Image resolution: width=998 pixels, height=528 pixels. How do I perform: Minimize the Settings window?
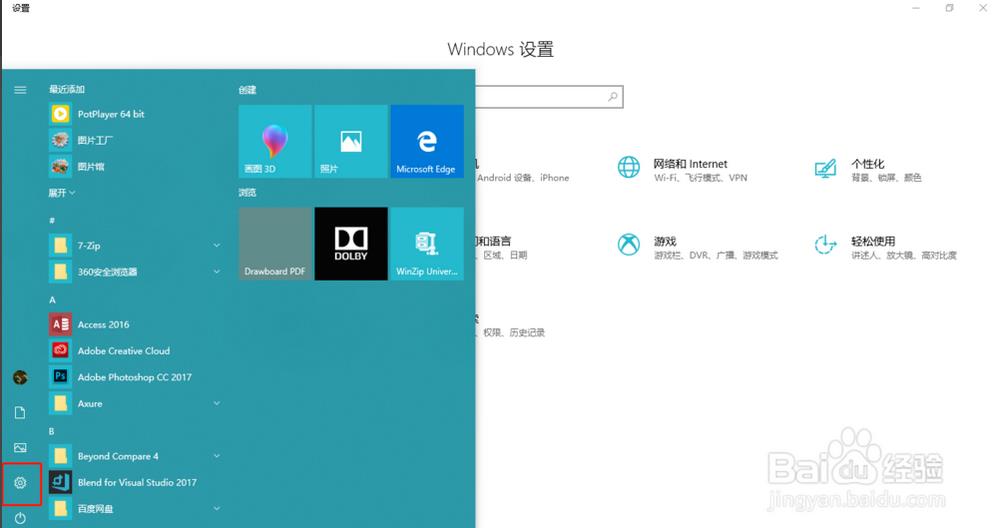tap(916, 8)
